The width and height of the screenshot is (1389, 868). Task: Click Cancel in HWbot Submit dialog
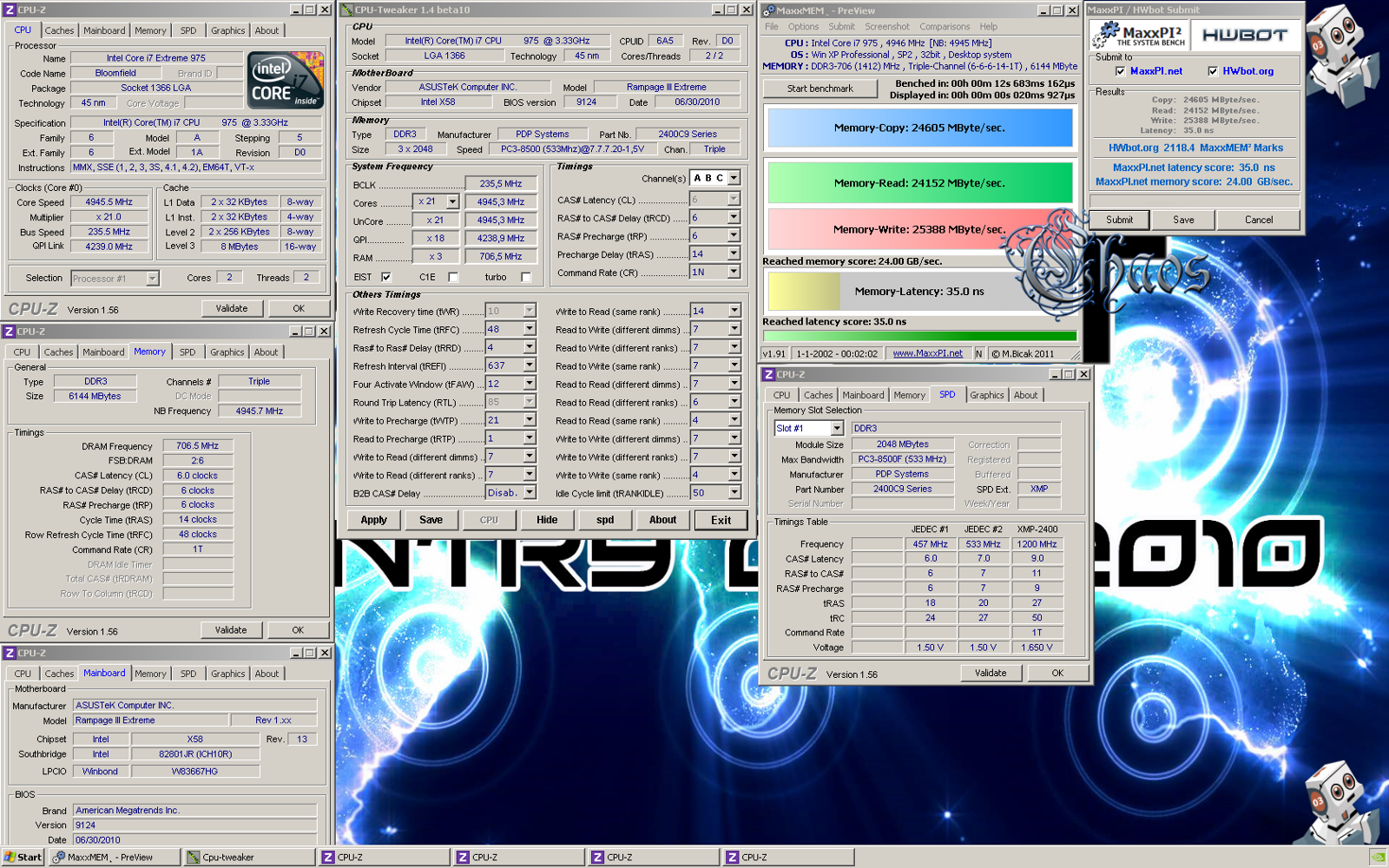(1258, 220)
